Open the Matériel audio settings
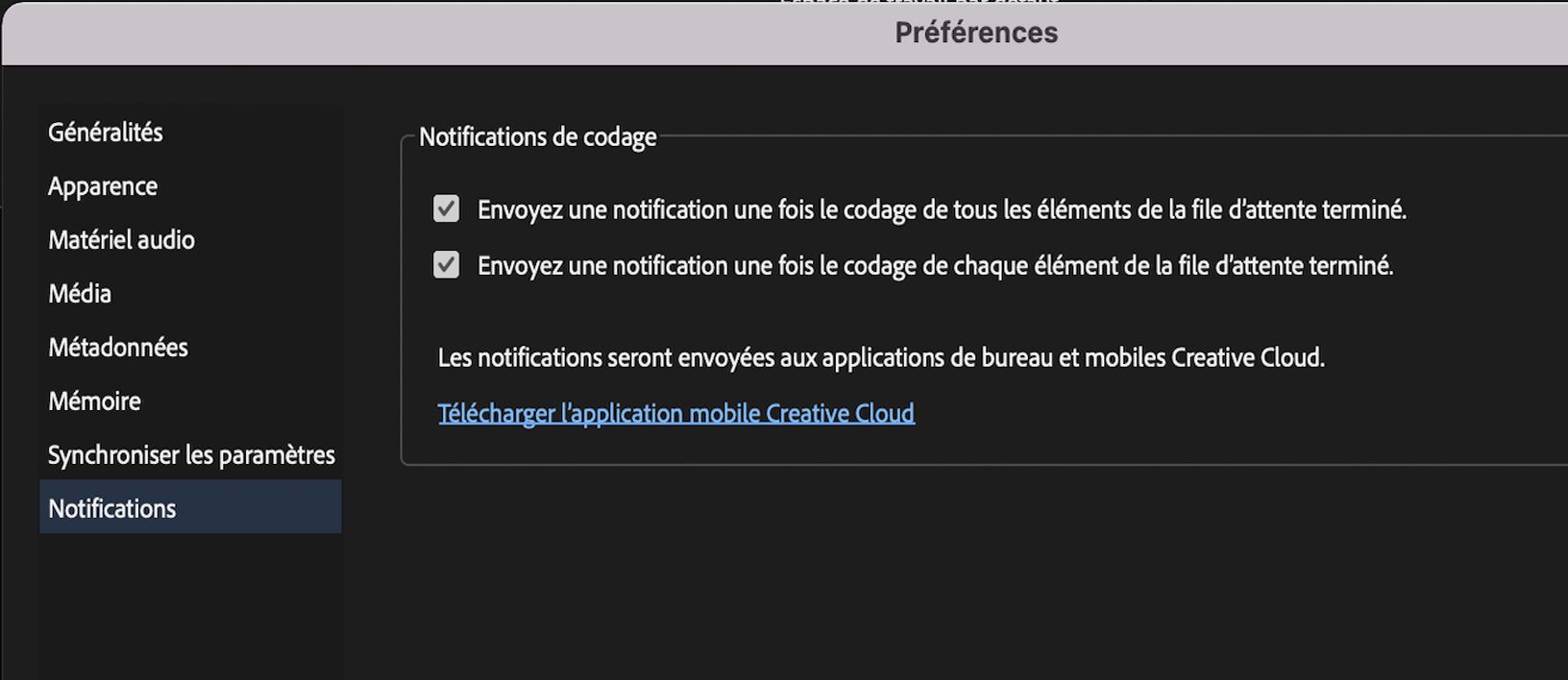1568x680 pixels. (121, 239)
